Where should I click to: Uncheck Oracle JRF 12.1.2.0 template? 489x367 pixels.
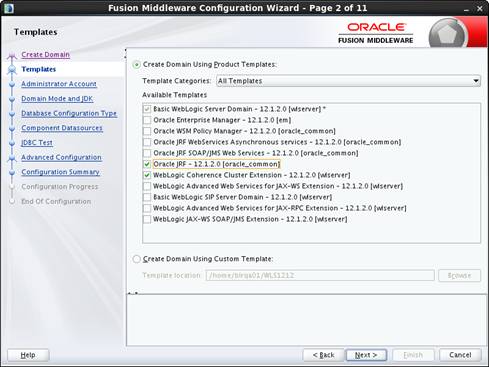[x=147, y=164]
